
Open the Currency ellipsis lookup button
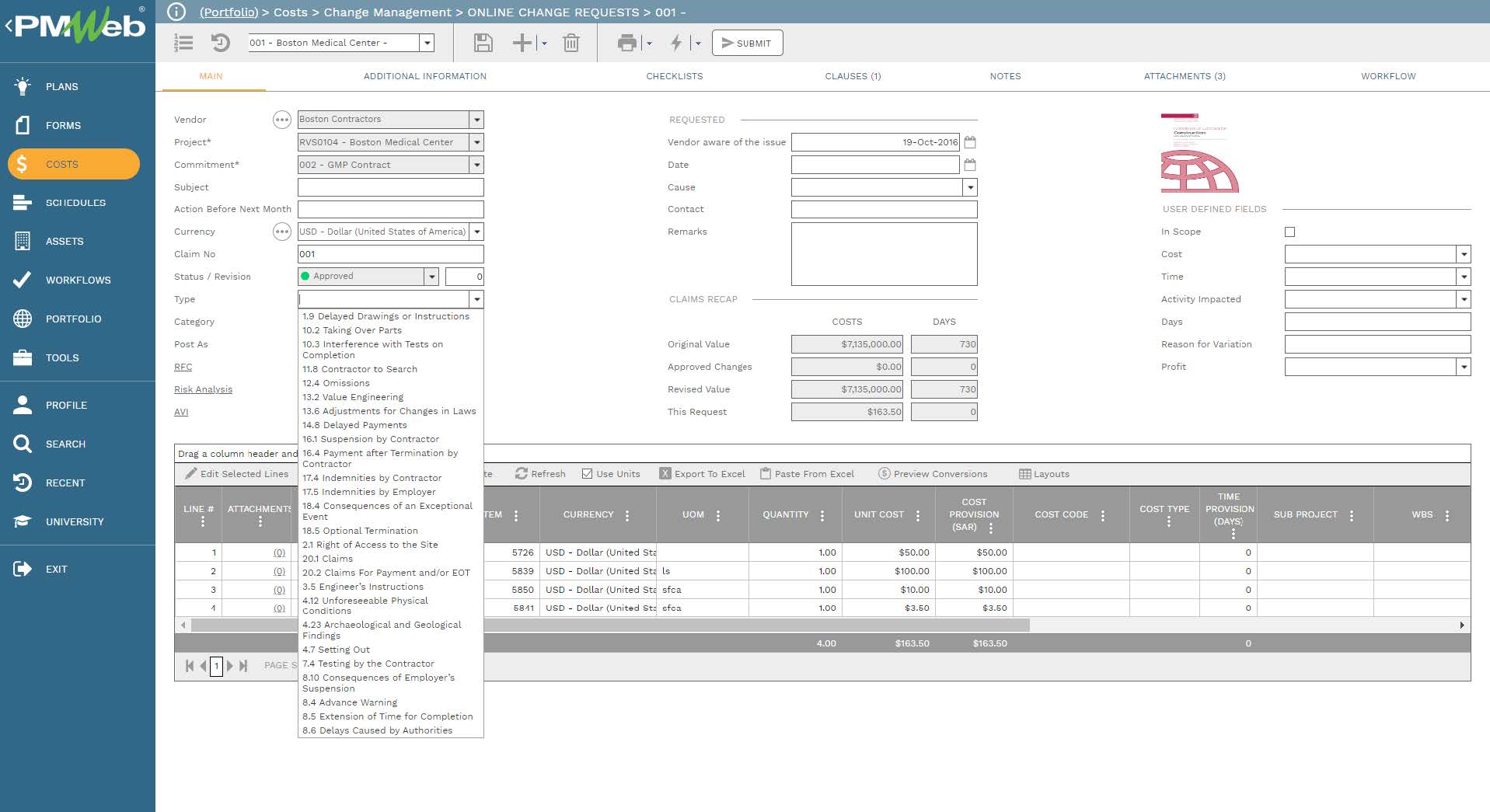pos(281,232)
